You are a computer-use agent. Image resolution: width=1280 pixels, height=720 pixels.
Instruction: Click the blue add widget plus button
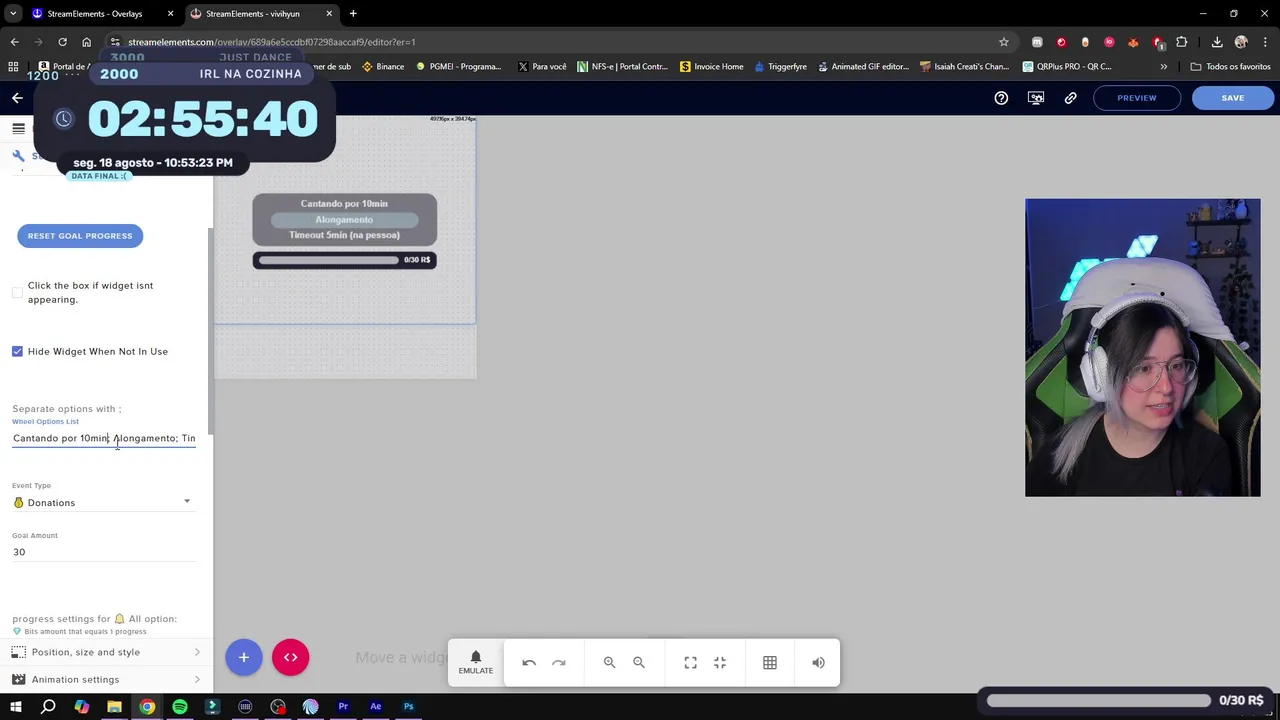(243, 657)
